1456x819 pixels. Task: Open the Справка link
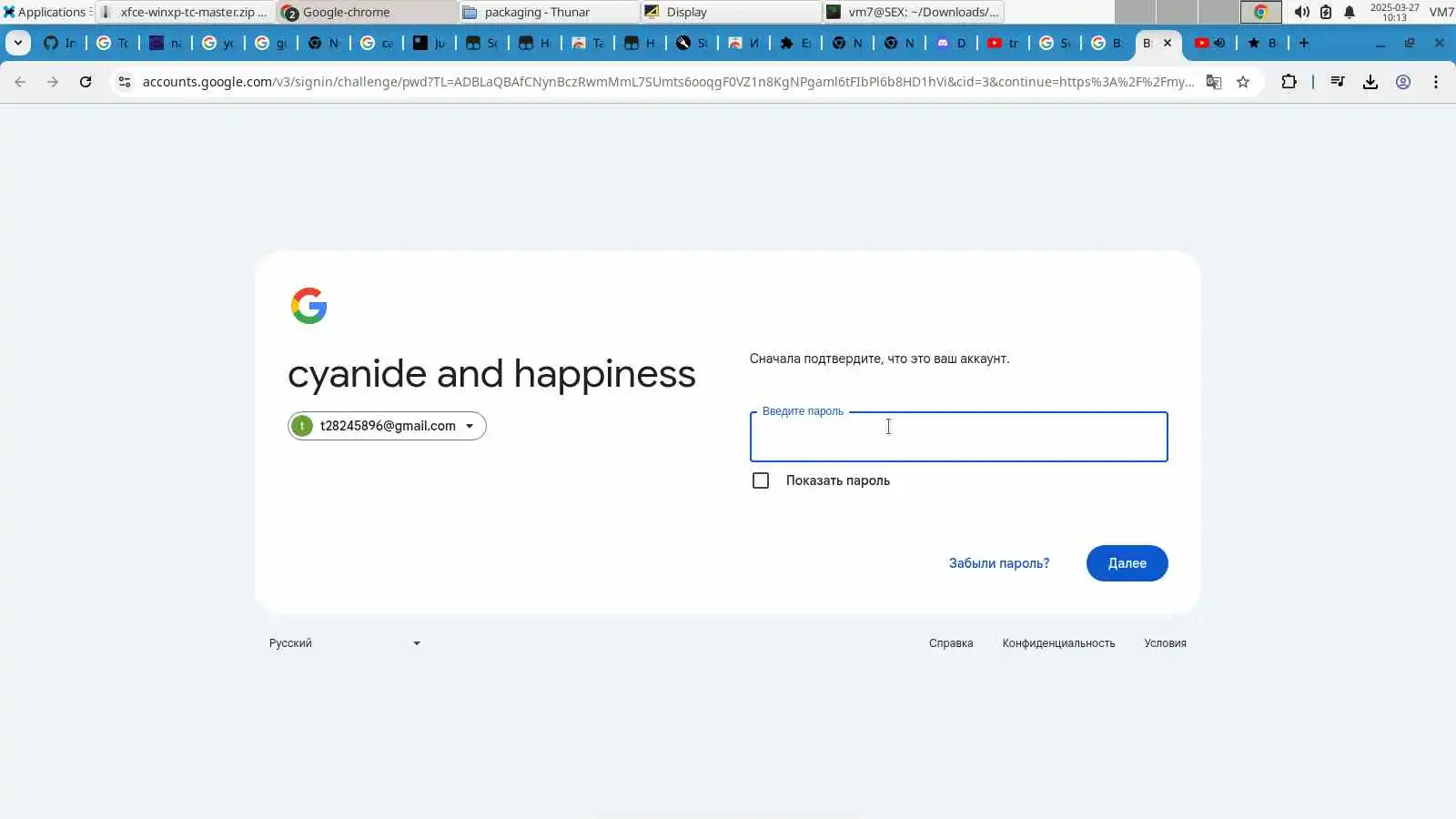pyautogui.click(x=951, y=643)
